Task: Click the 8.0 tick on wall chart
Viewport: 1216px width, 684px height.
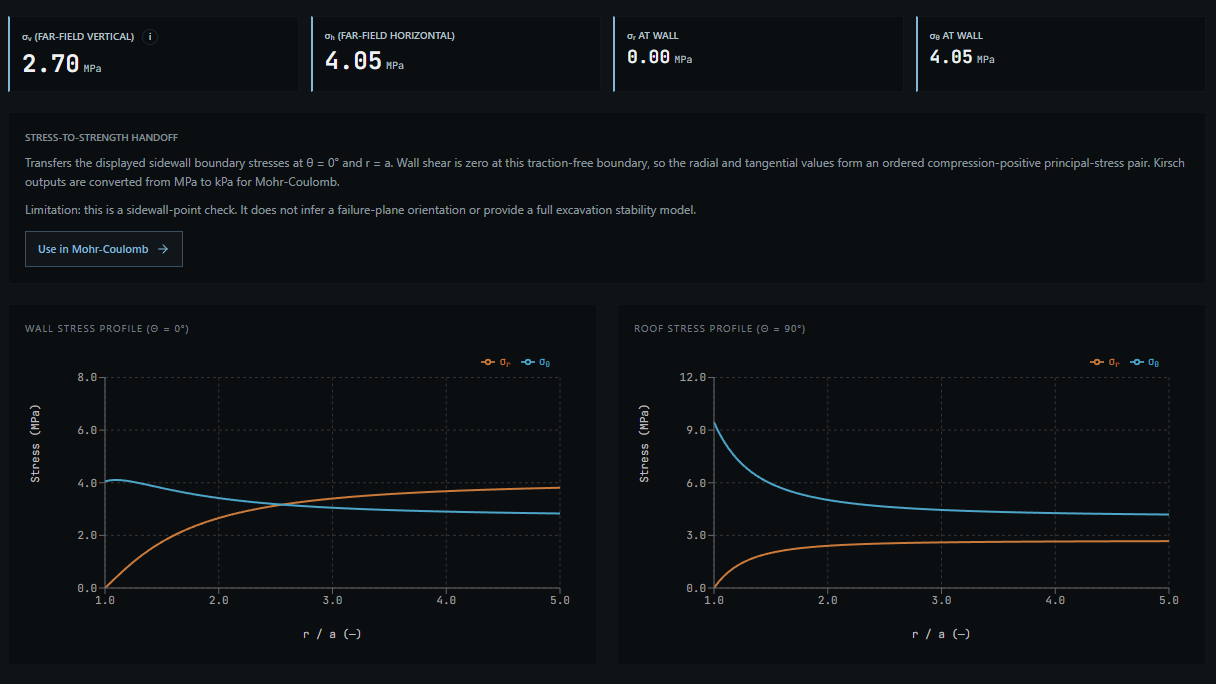Action: pyautogui.click(x=86, y=377)
